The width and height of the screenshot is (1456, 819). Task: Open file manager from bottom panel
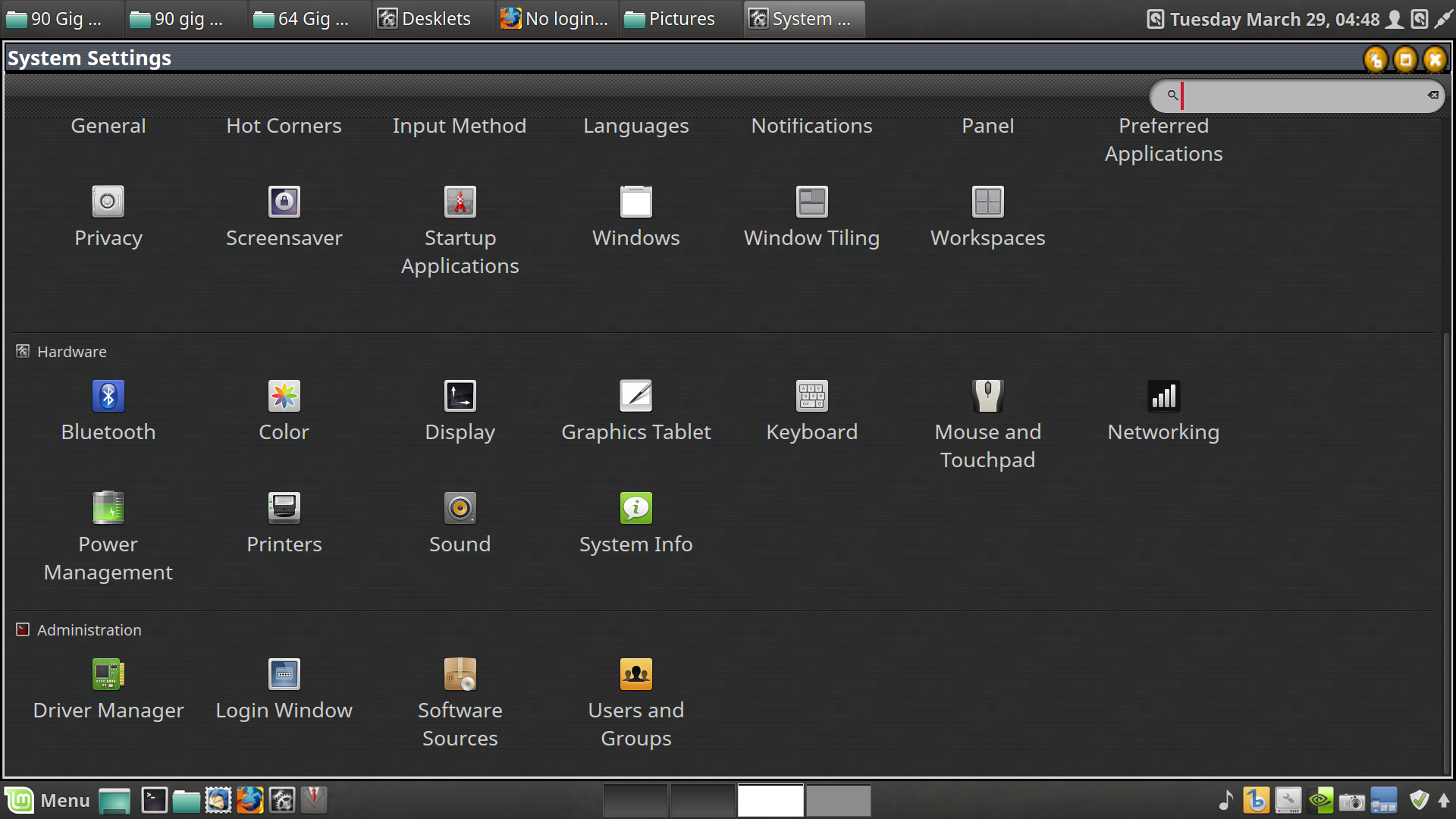(186, 800)
